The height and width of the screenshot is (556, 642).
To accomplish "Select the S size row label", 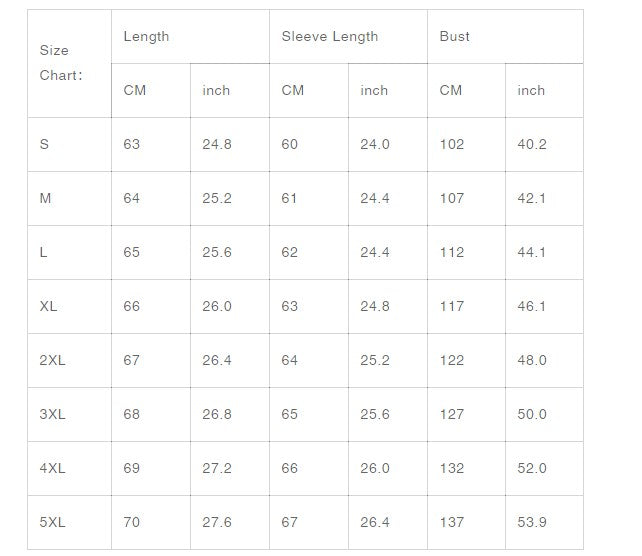I will click(44, 145).
